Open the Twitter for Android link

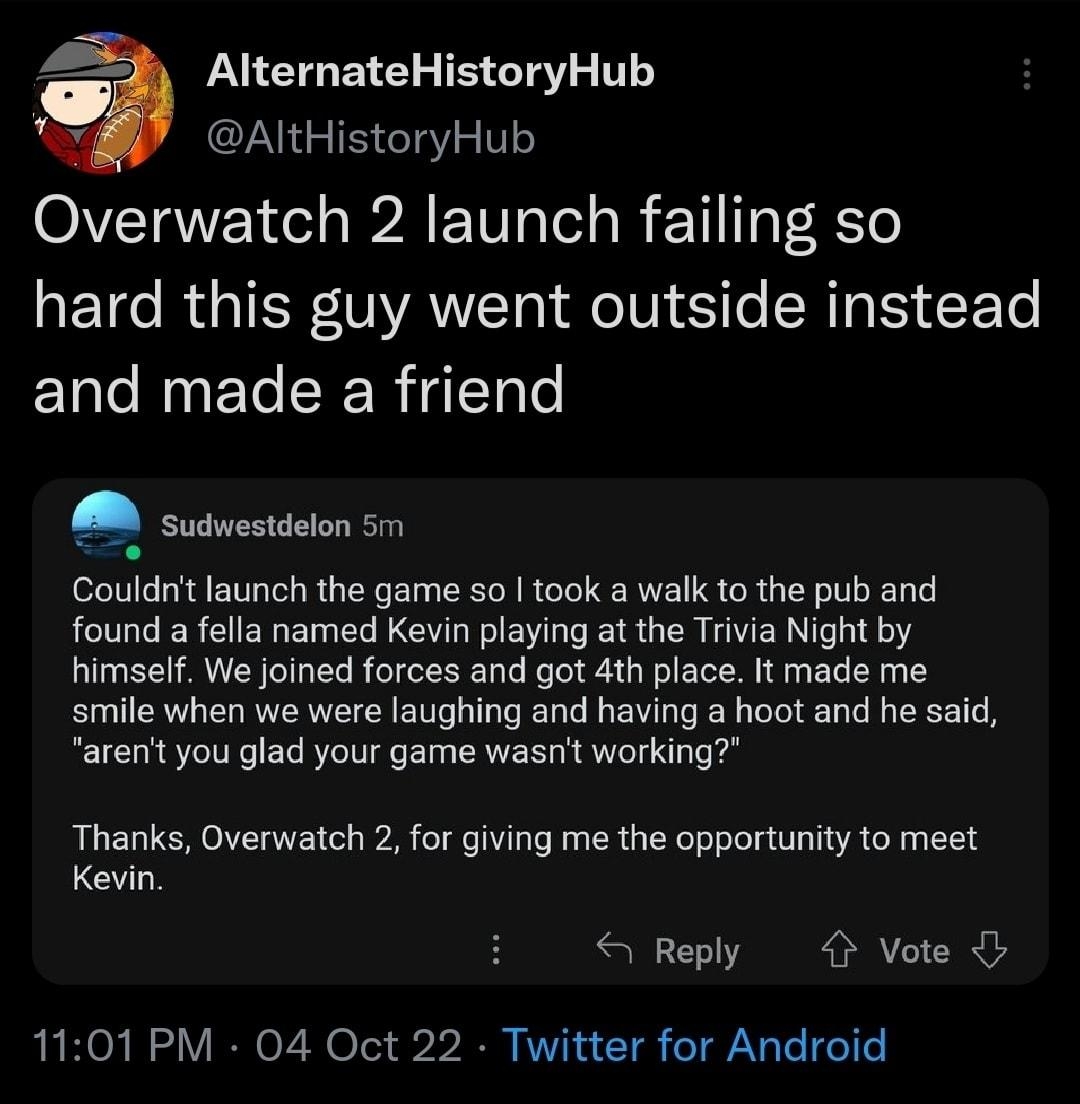(694, 1046)
